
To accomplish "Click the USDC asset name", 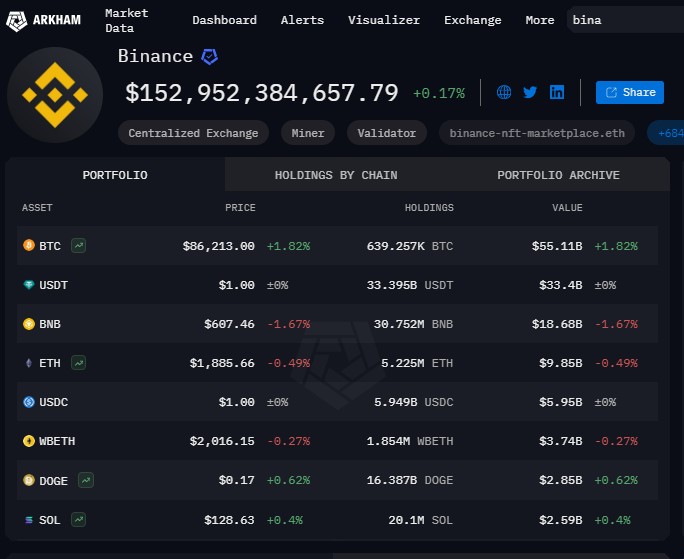I will point(54,402).
